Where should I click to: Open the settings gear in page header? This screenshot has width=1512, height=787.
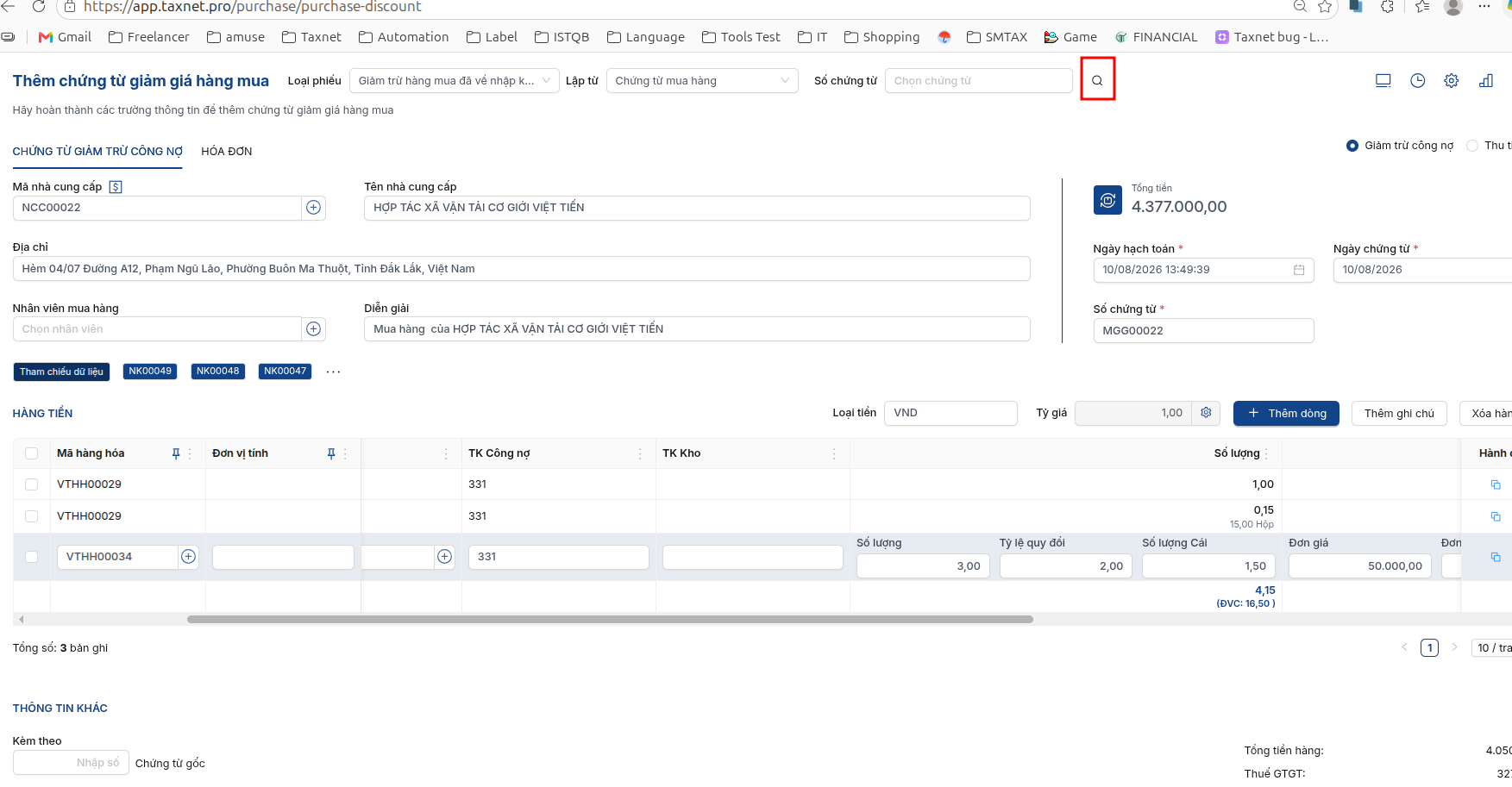(x=1452, y=80)
